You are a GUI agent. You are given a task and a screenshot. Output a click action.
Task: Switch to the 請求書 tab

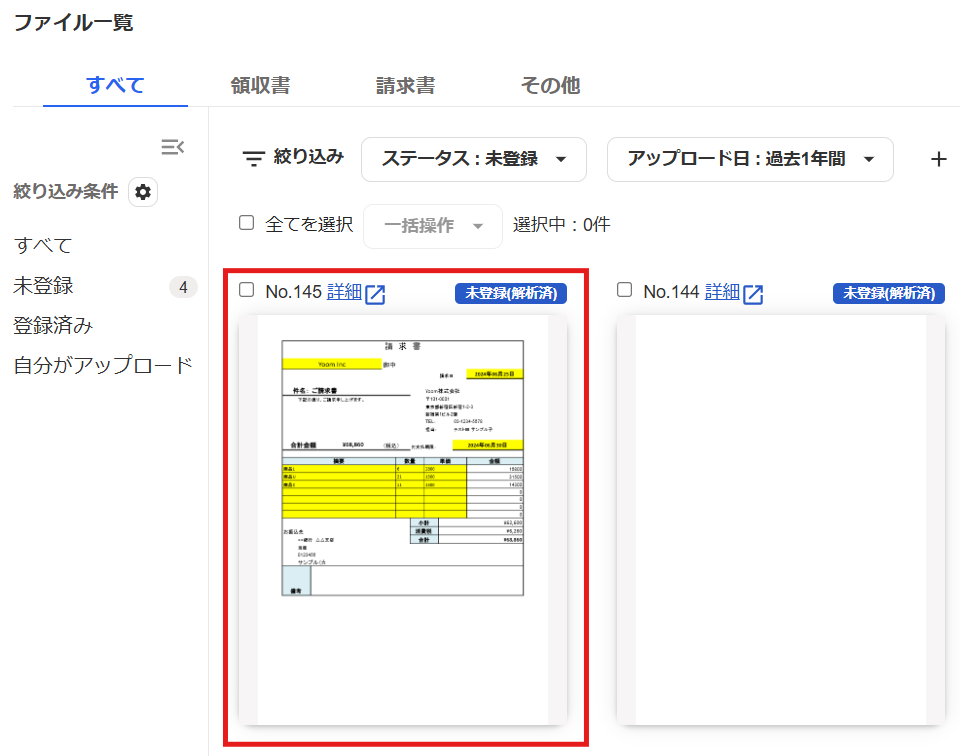[x=405, y=86]
